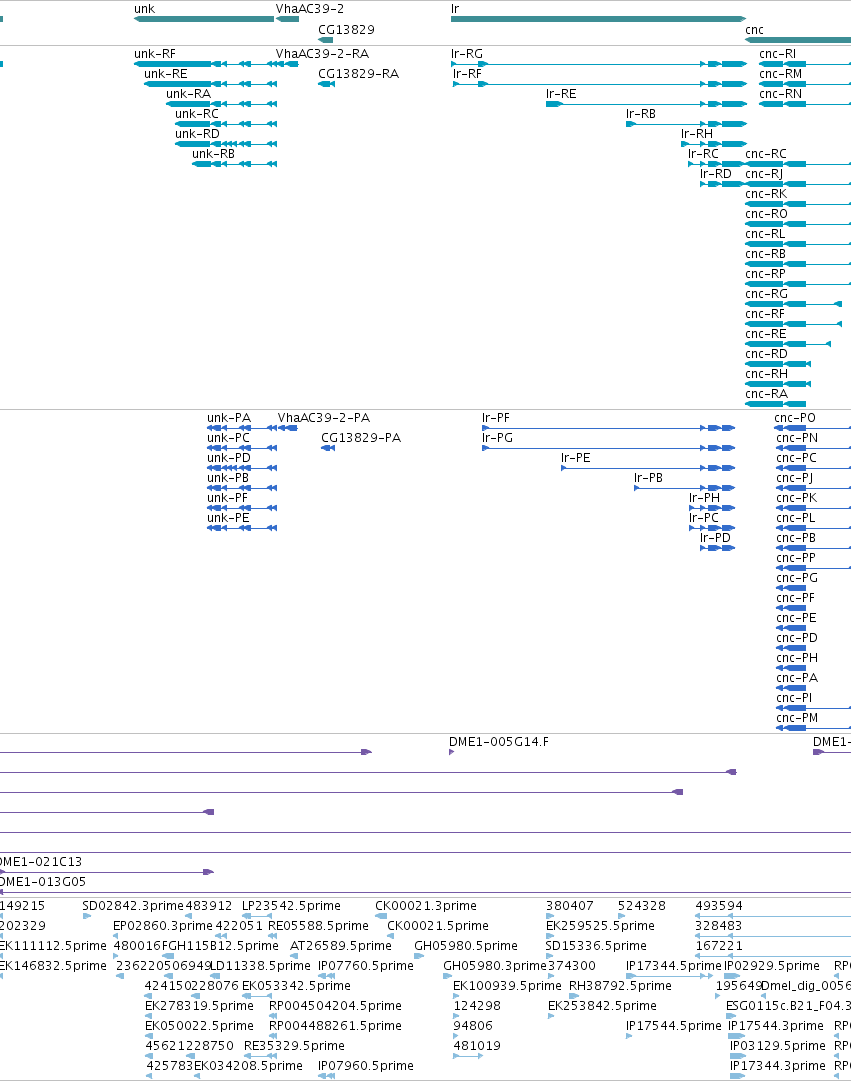Click EST EK259525.5prime
The width and height of the screenshot is (851, 1081).
click(600, 926)
